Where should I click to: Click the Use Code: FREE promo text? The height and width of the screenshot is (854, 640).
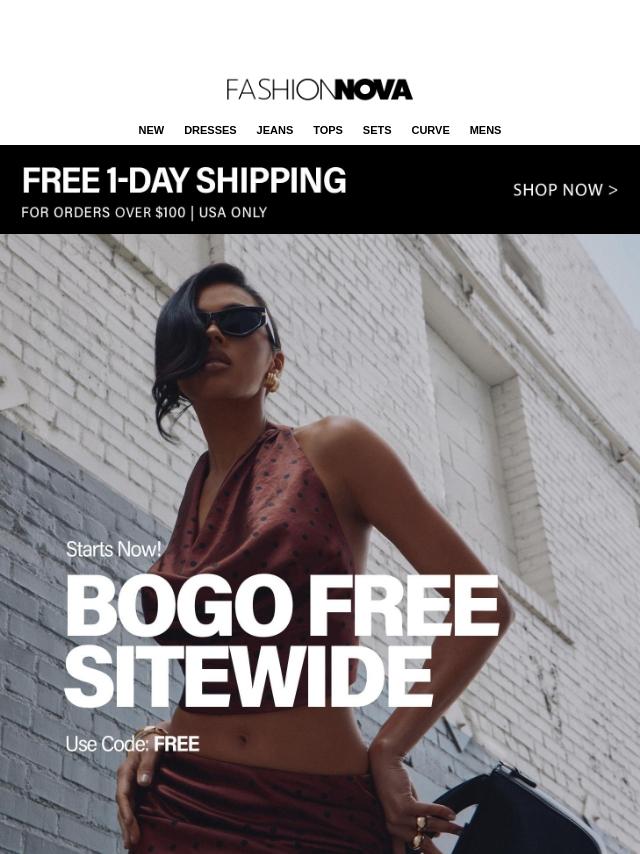[x=132, y=744]
